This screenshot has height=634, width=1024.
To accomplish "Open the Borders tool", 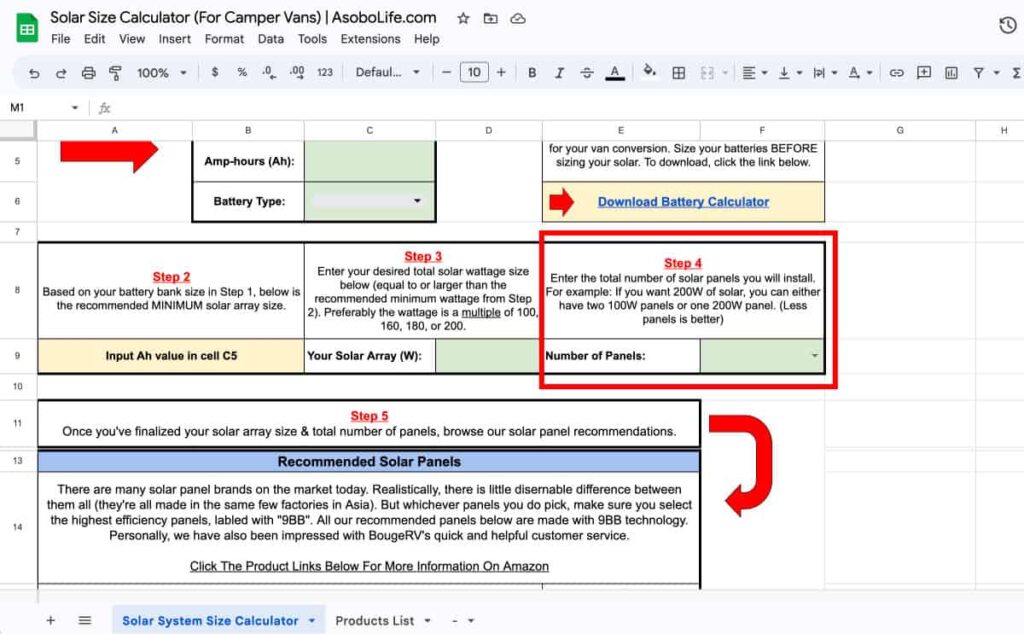I will [679, 73].
